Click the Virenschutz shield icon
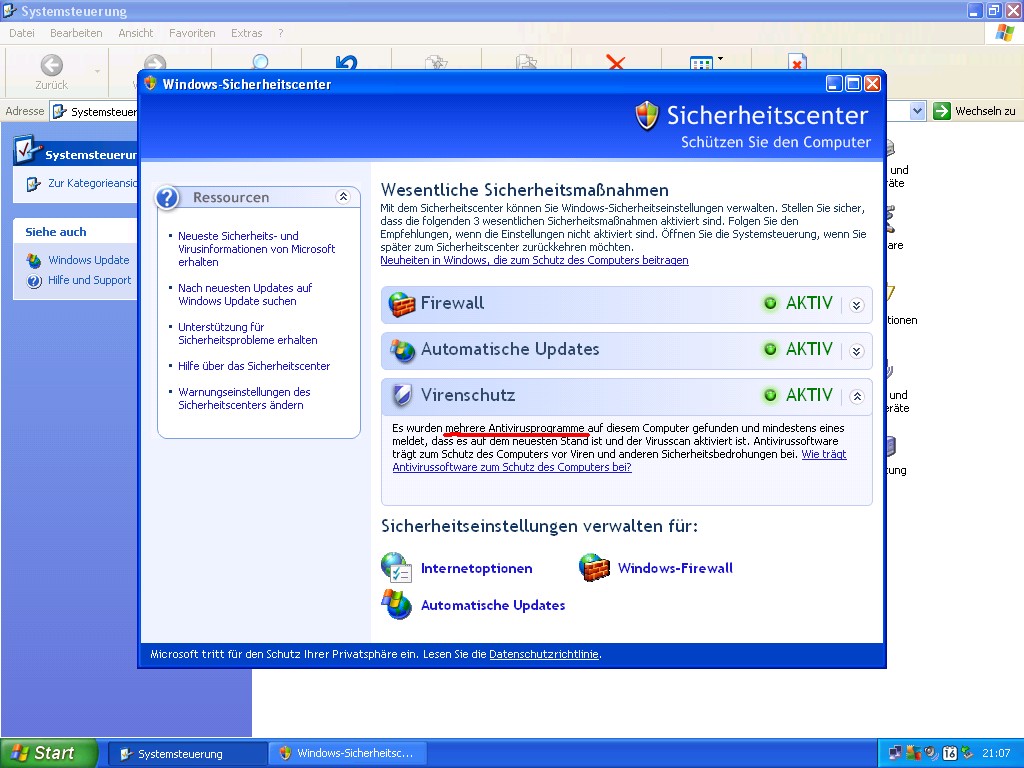Viewport: 1024px width, 768px height. pyautogui.click(x=402, y=396)
